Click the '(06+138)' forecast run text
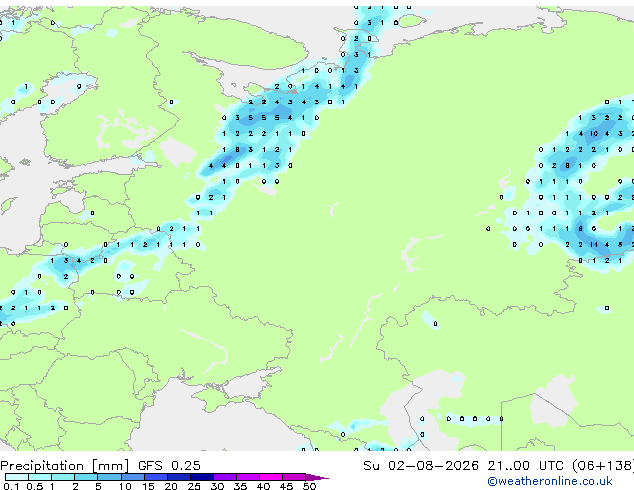Image resolution: width=634 pixels, height=490 pixels. 602,466
